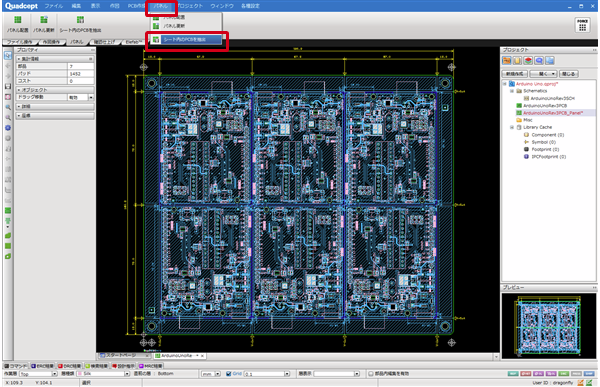Viewport: 600px width, 387px height.
Task: Toggle the Grid checkbox in the status bar
Action: pyautogui.click(x=228, y=374)
